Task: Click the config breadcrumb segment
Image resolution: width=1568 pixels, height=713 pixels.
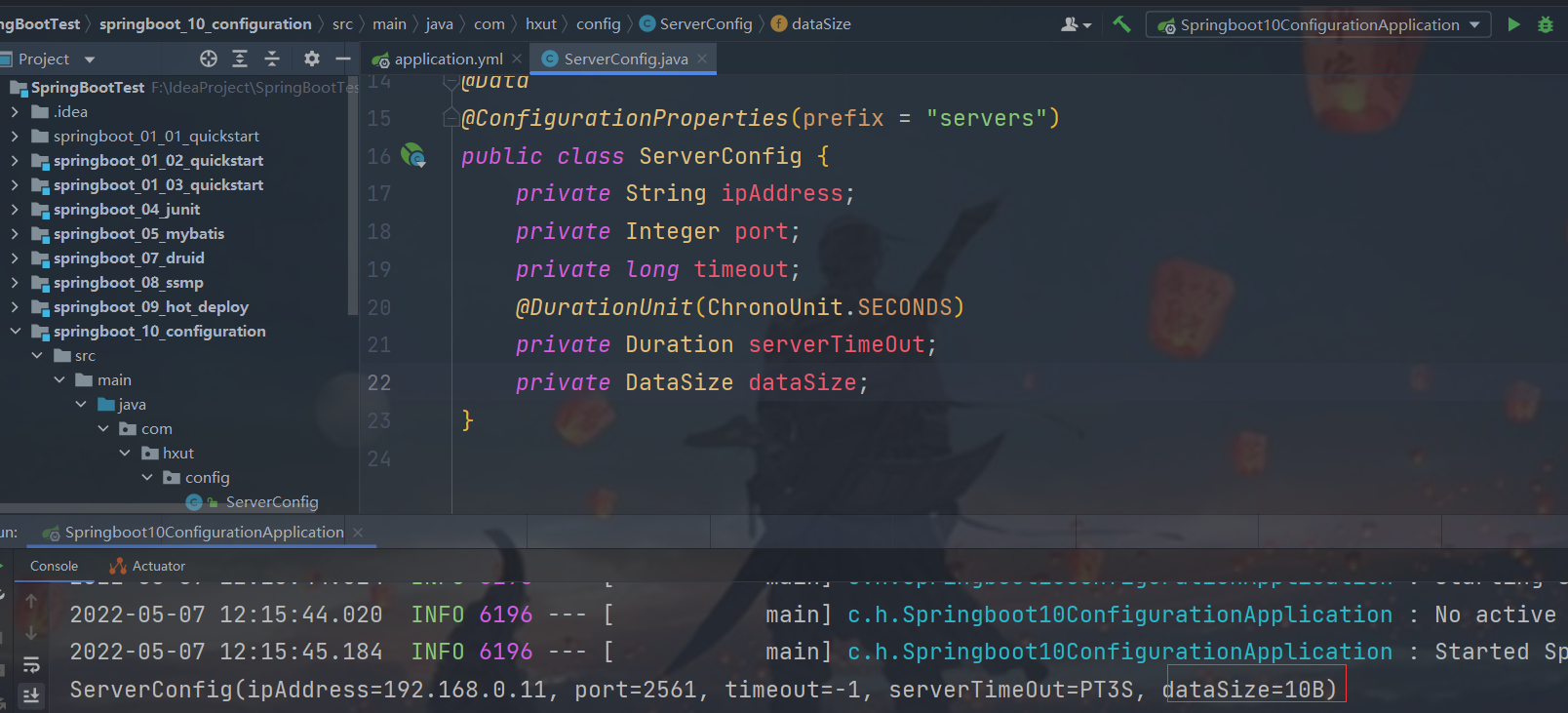Action: pyautogui.click(x=599, y=23)
